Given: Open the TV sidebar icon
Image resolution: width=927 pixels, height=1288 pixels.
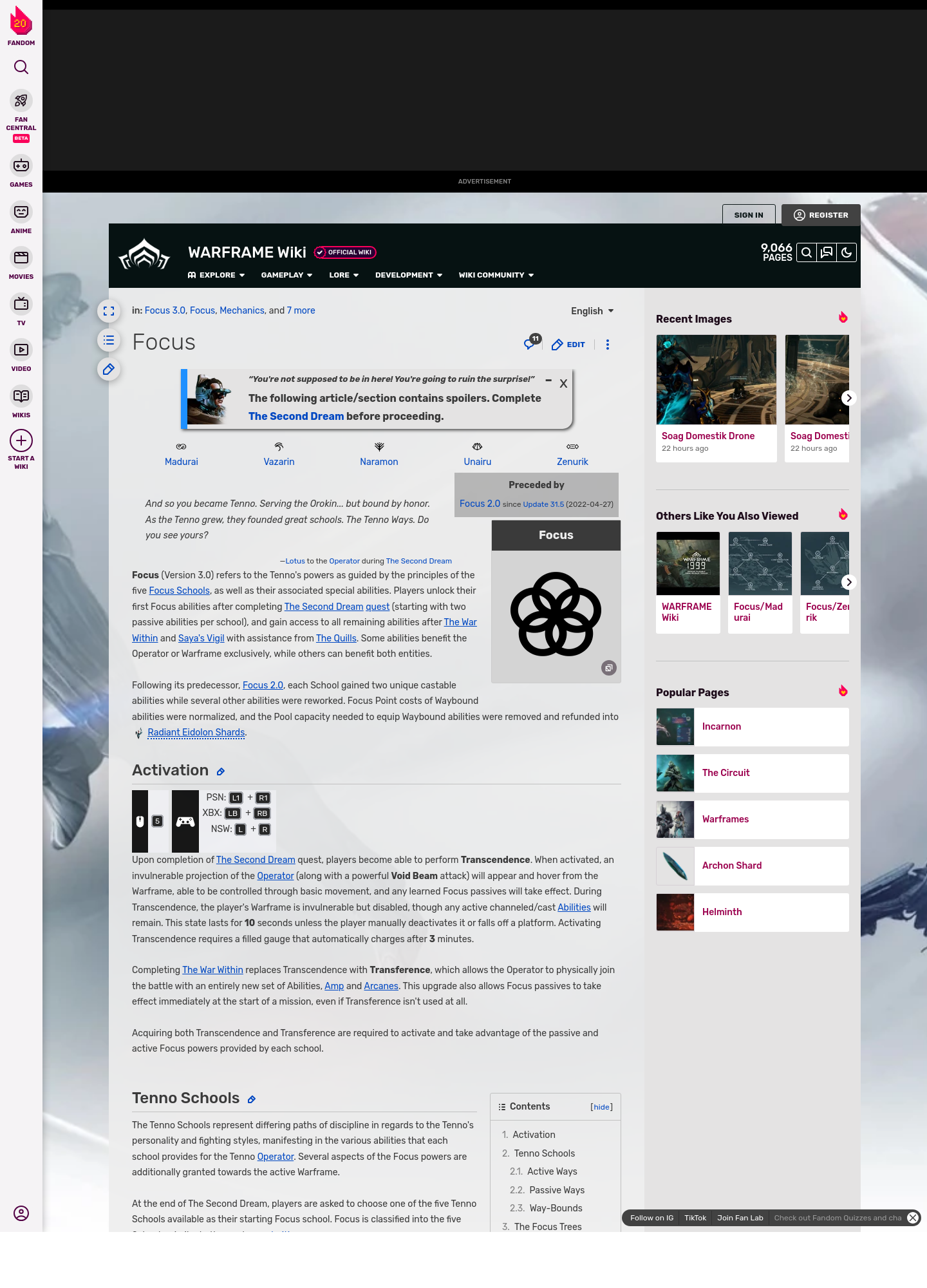Looking at the screenshot, I should (x=21, y=304).
